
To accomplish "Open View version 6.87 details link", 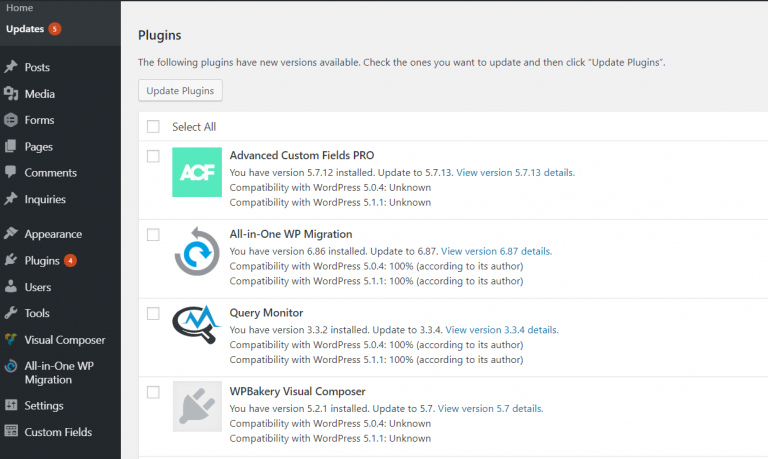I will tap(496, 251).
